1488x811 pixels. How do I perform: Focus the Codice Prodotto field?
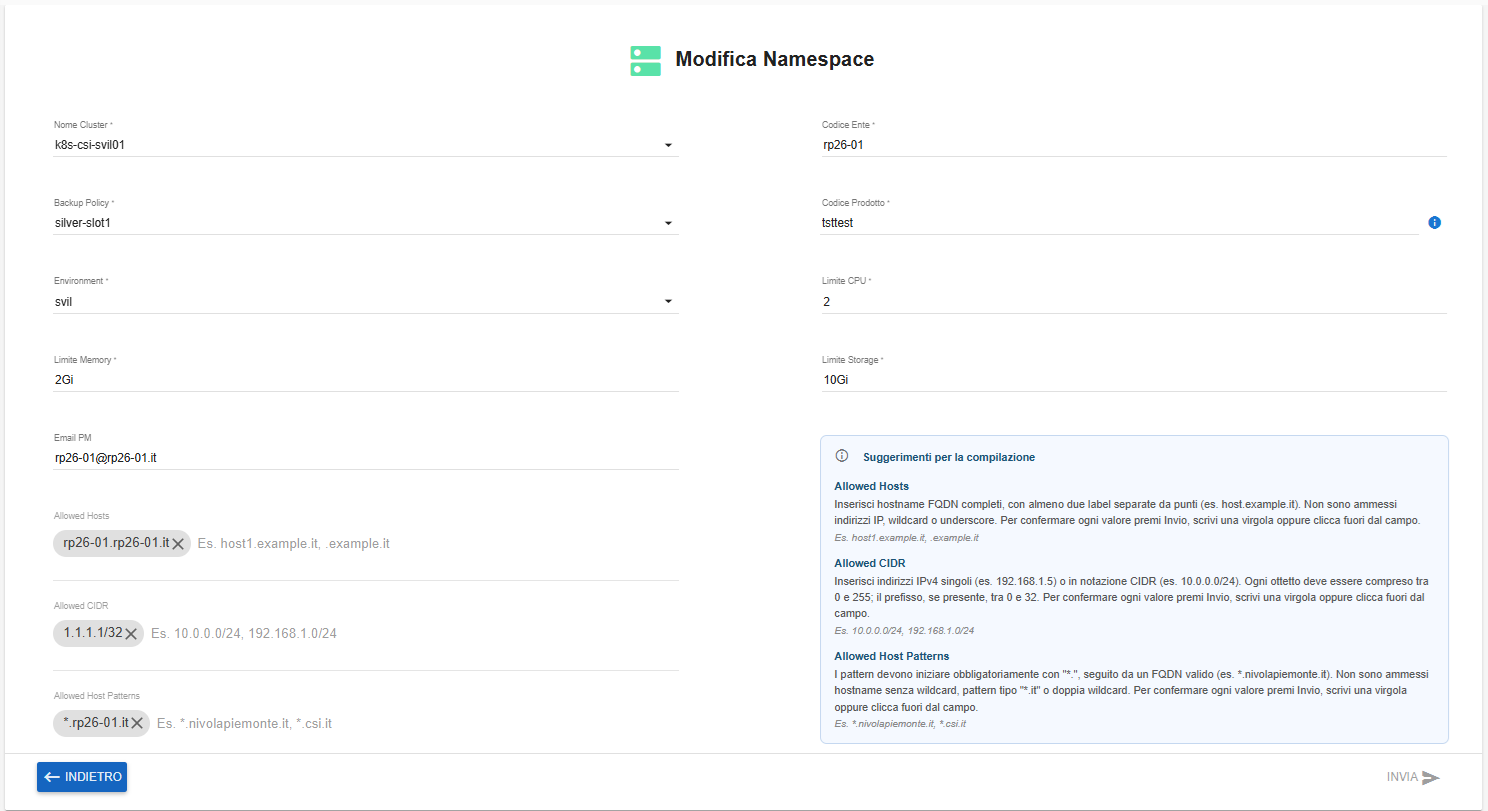(x=1120, y=223)
